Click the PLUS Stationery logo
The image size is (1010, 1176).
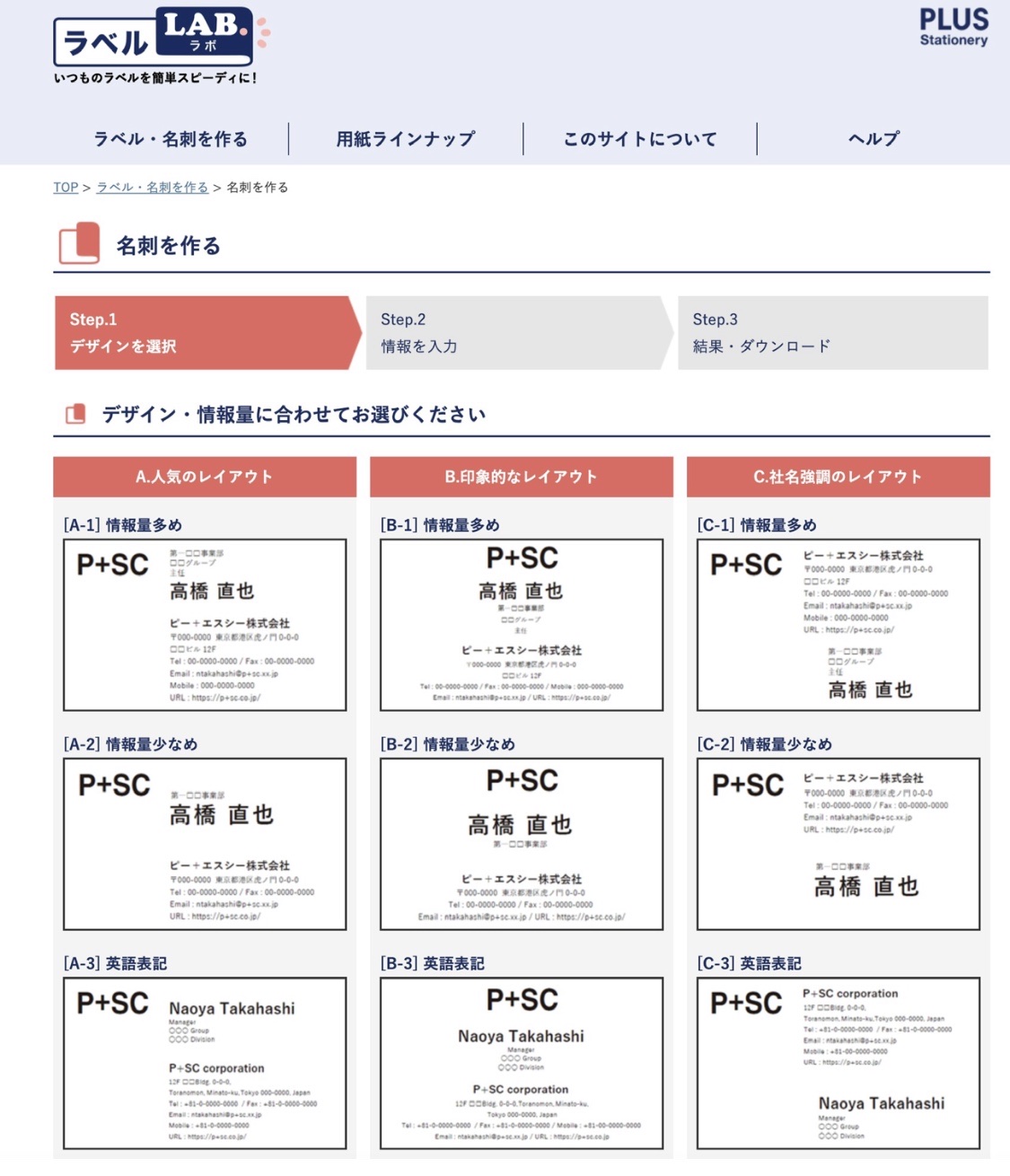(953, 27)
